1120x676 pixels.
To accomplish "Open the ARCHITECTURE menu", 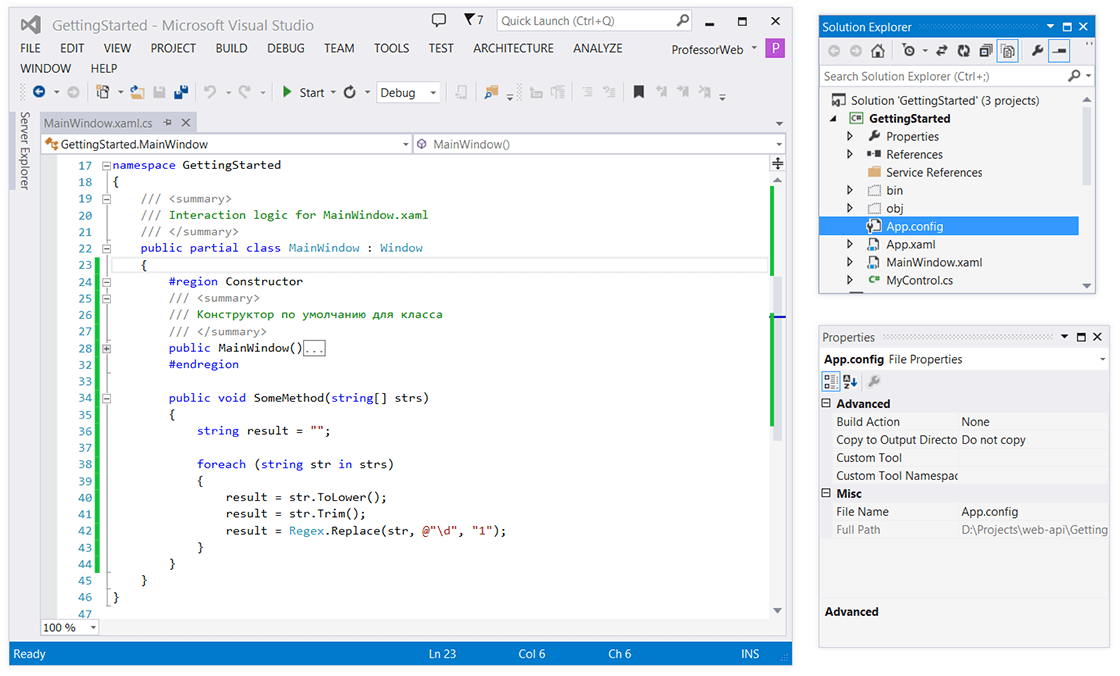I will tap(513, 48).
